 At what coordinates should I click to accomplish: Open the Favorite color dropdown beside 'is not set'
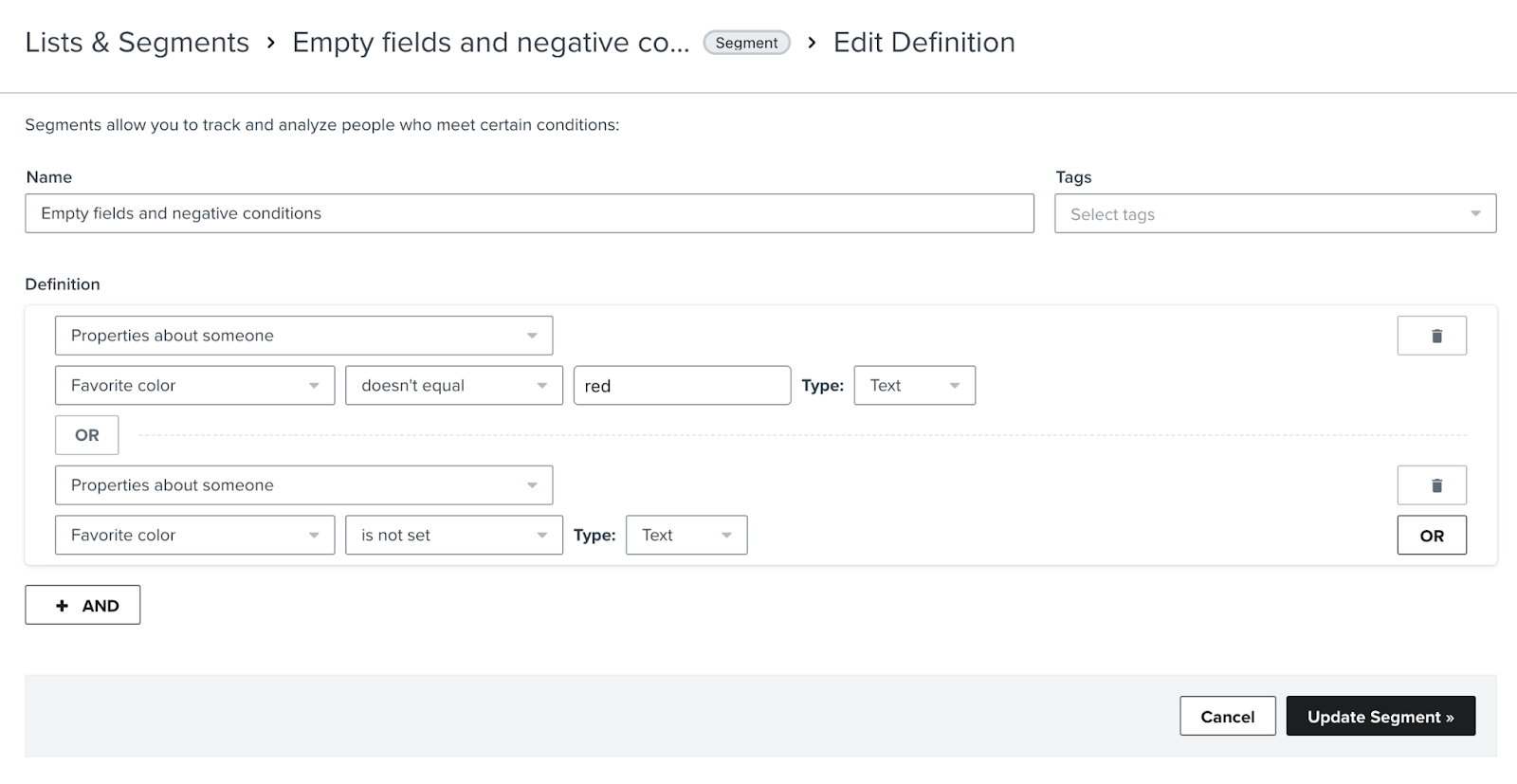click(194, 535)
